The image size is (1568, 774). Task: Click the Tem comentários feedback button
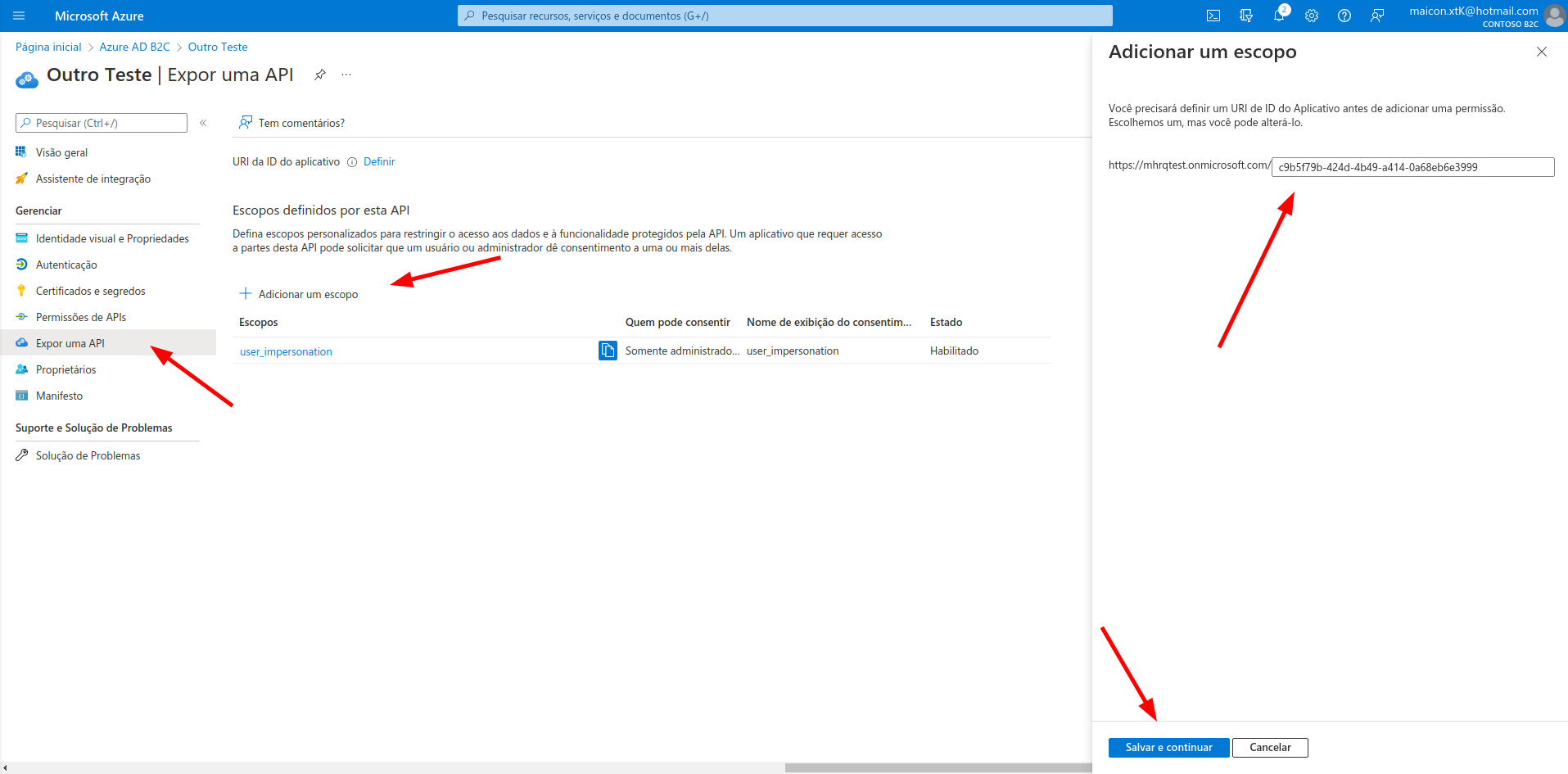tap(291, 123)
